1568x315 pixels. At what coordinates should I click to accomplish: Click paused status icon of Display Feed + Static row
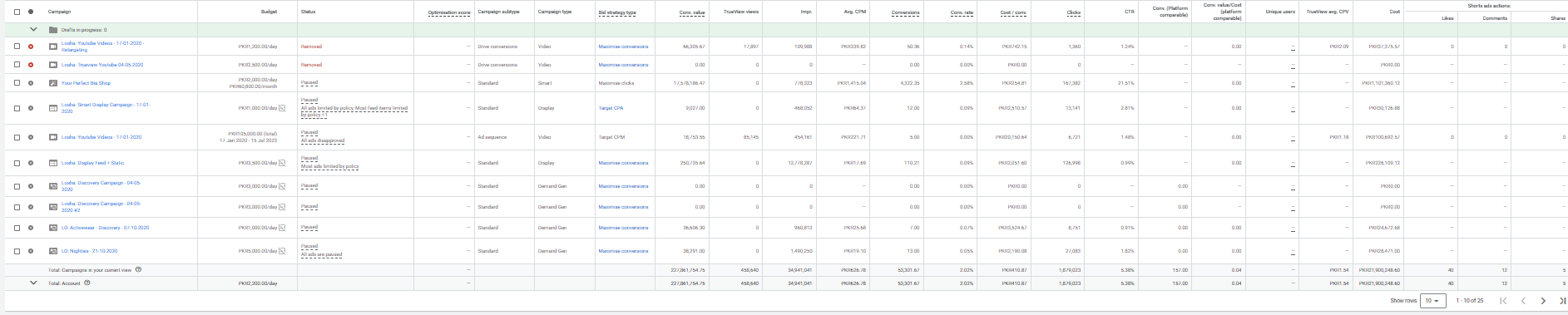pyautogui.click(x=31, y=163)
